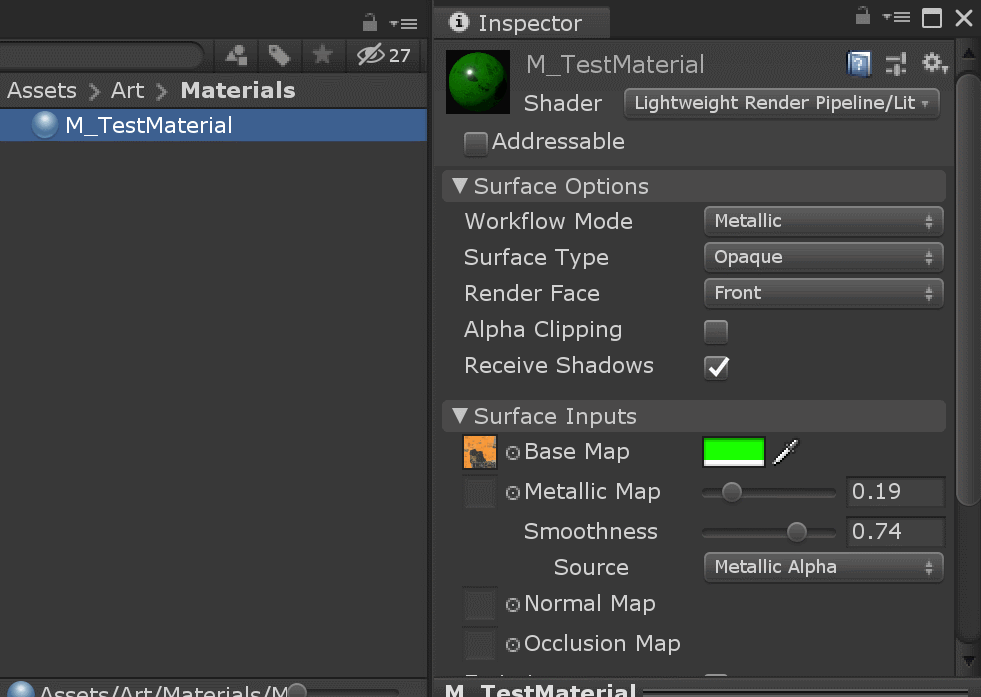Click the padlock icon above the Inspector
981x697 pixels.
click(863, 17)
